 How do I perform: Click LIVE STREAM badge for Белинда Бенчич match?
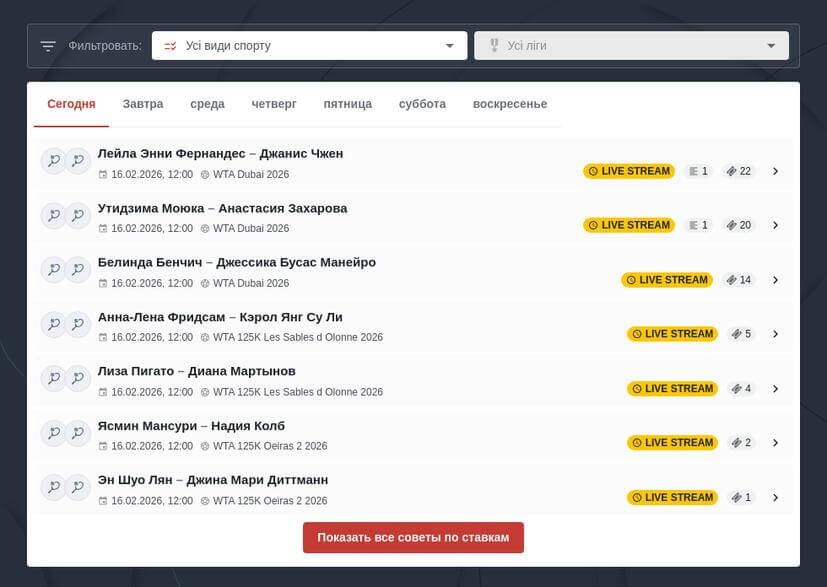pos(667,280)
